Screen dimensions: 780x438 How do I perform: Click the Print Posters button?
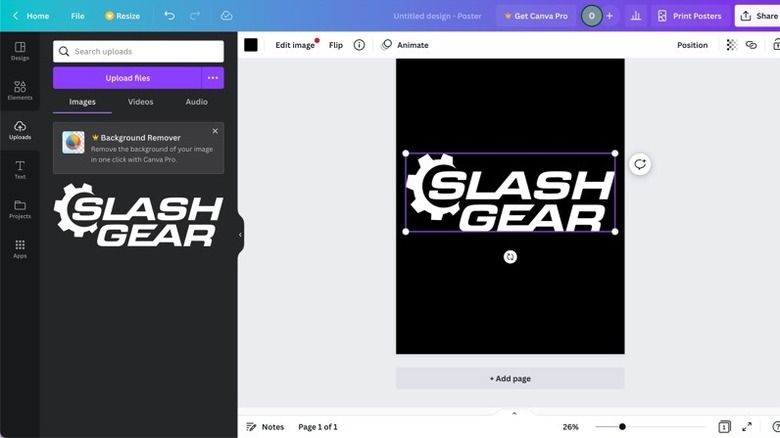(689, 16)
